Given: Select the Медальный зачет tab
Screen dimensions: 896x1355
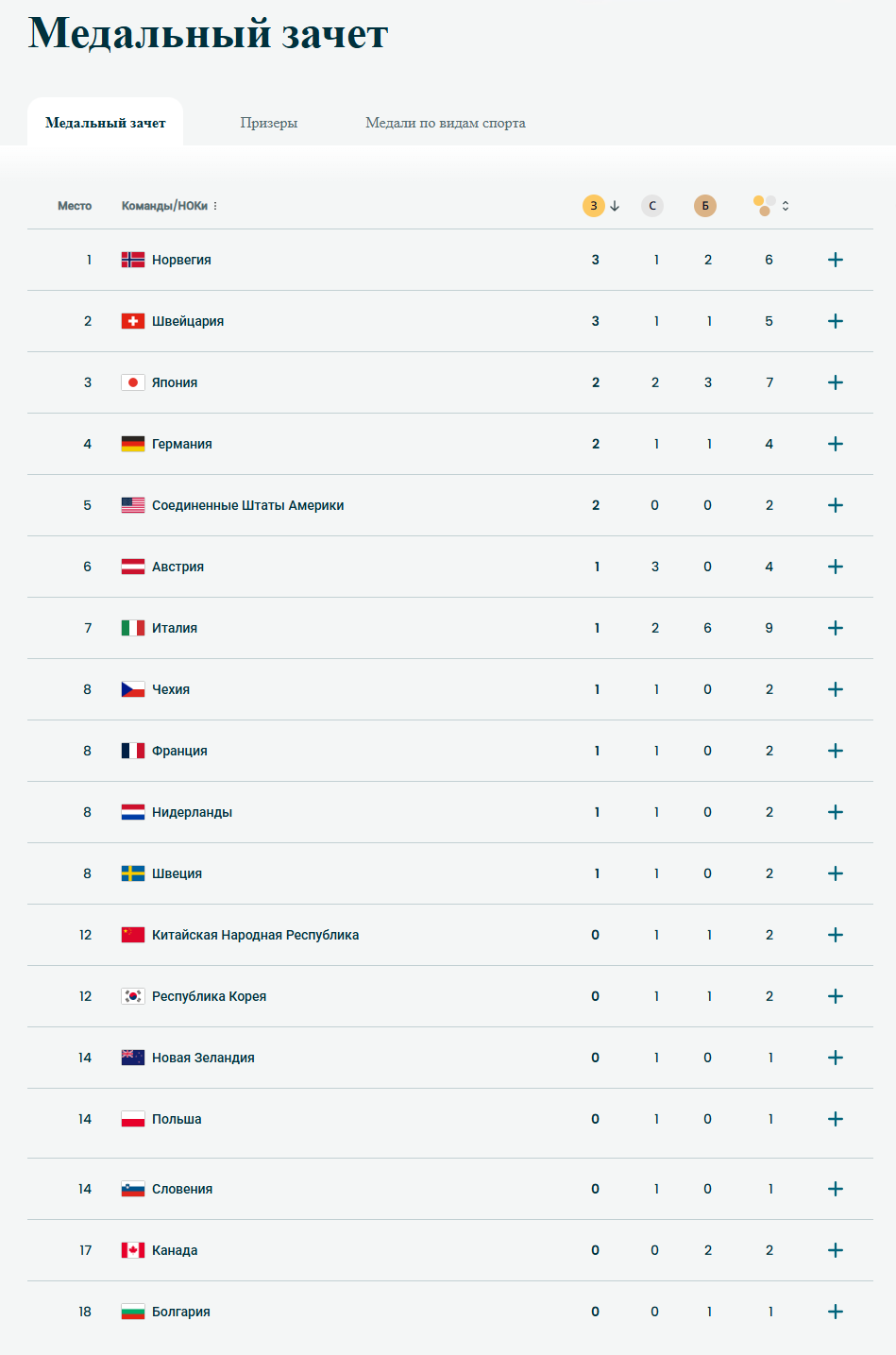Looking at the screenshot, I should click(106, 123).
